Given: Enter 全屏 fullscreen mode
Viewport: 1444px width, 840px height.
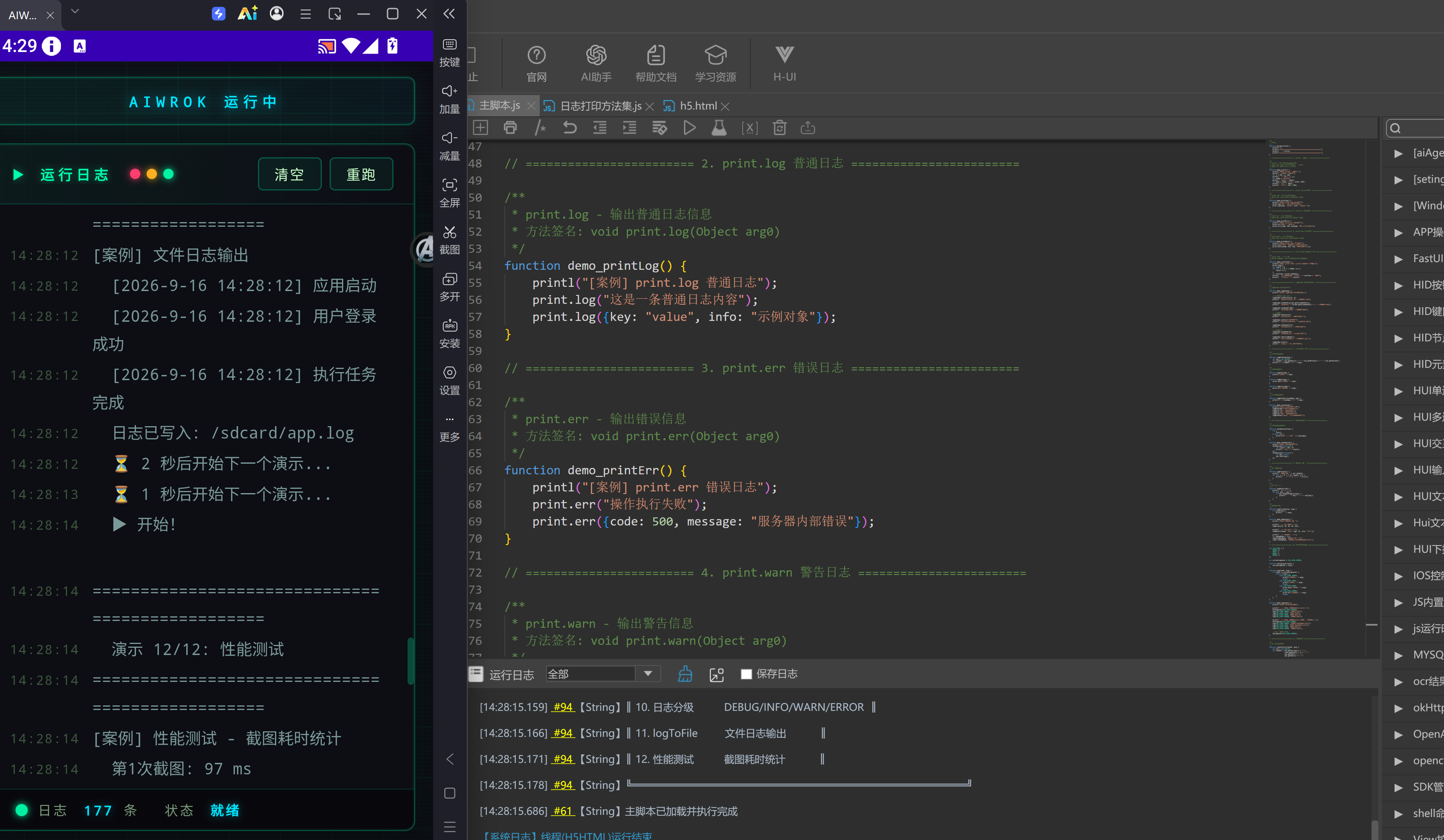Looking at the screenshot, I should tap(450, 193).
